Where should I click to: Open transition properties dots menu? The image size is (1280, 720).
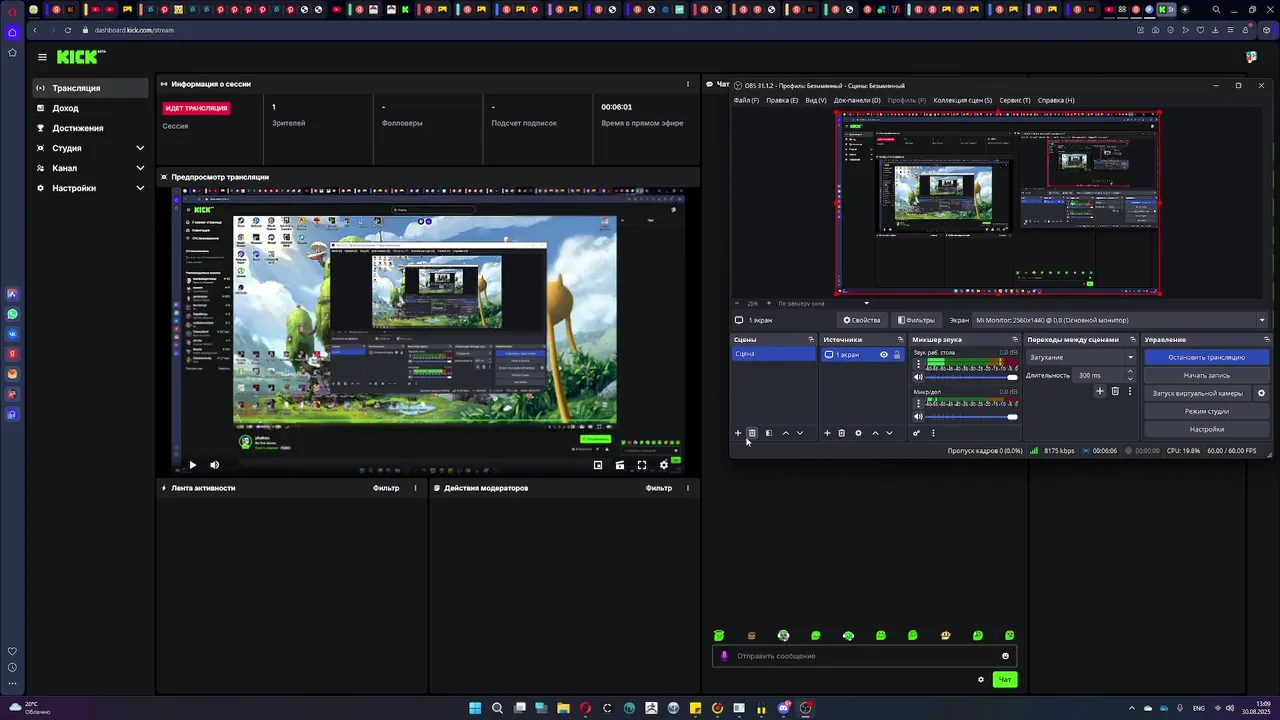(1130, 391)
